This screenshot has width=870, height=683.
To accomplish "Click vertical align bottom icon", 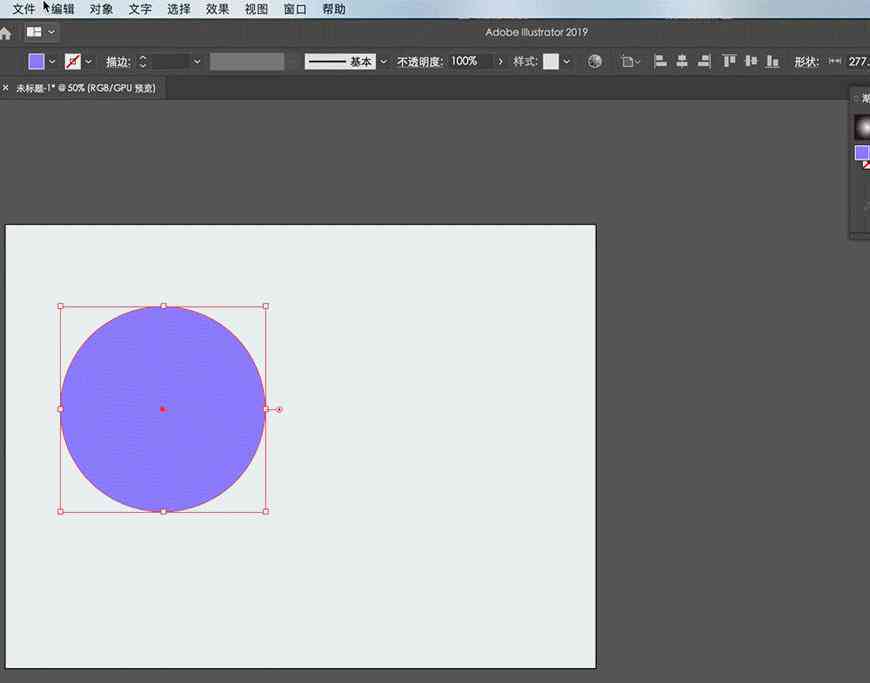I will click(x=772, y=61).
